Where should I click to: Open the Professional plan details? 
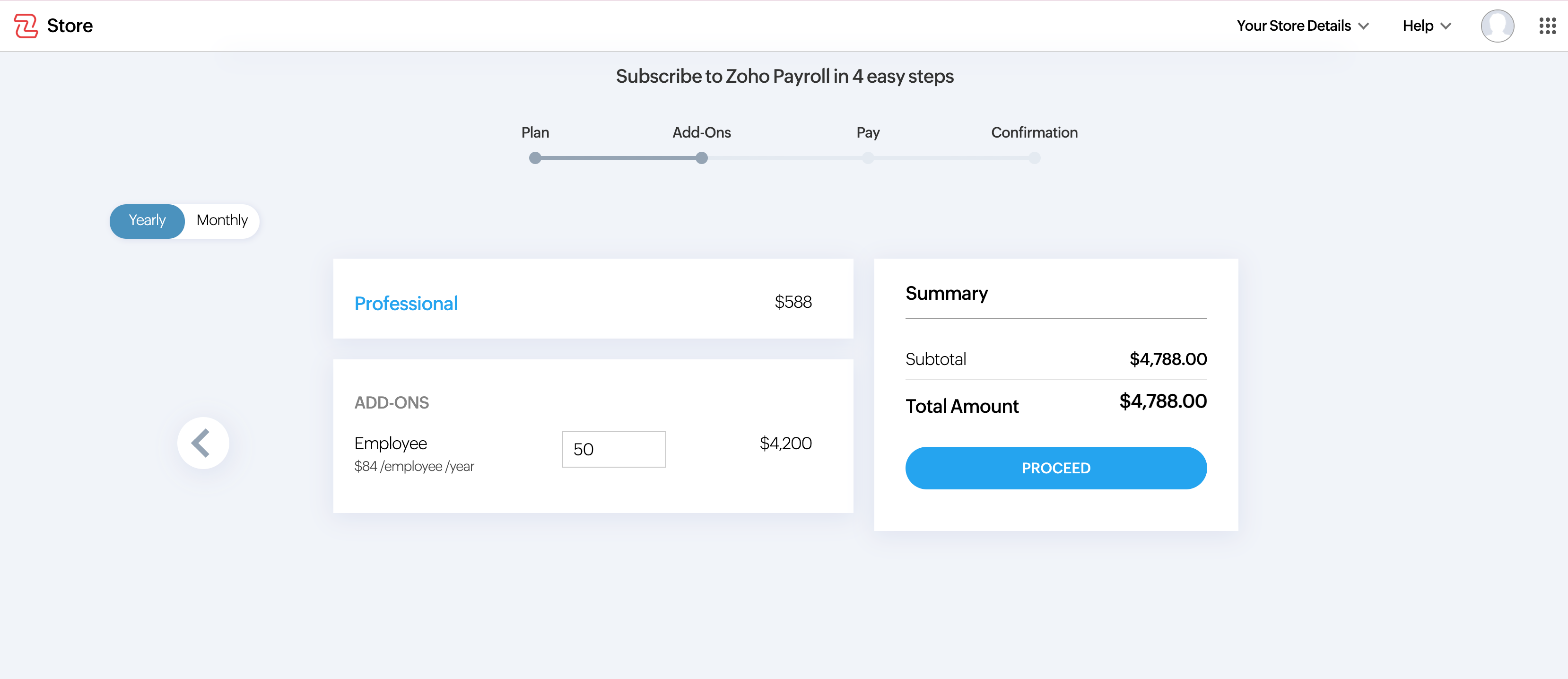click(406, 303)
